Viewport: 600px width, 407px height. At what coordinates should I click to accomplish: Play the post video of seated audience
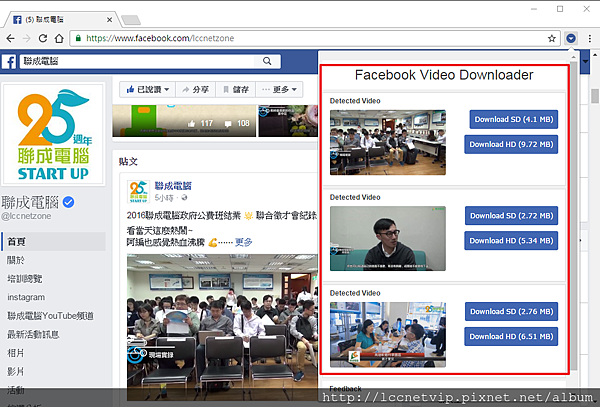tap(222, 327)
